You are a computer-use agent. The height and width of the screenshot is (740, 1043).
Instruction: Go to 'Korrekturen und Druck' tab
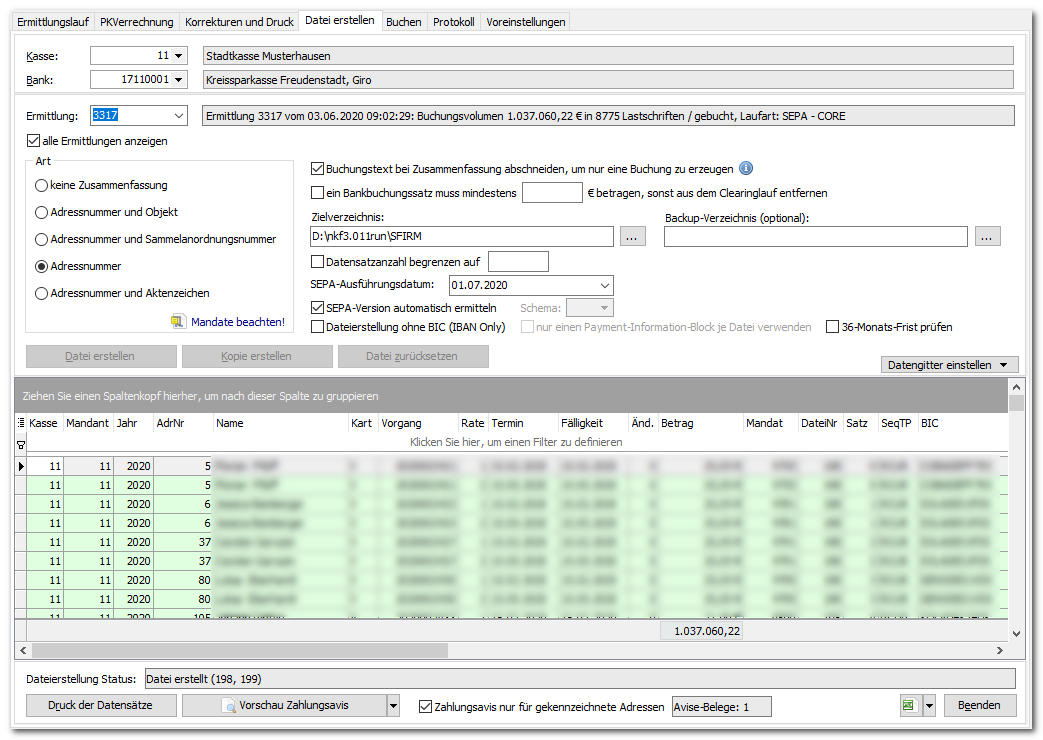point(239,22)
